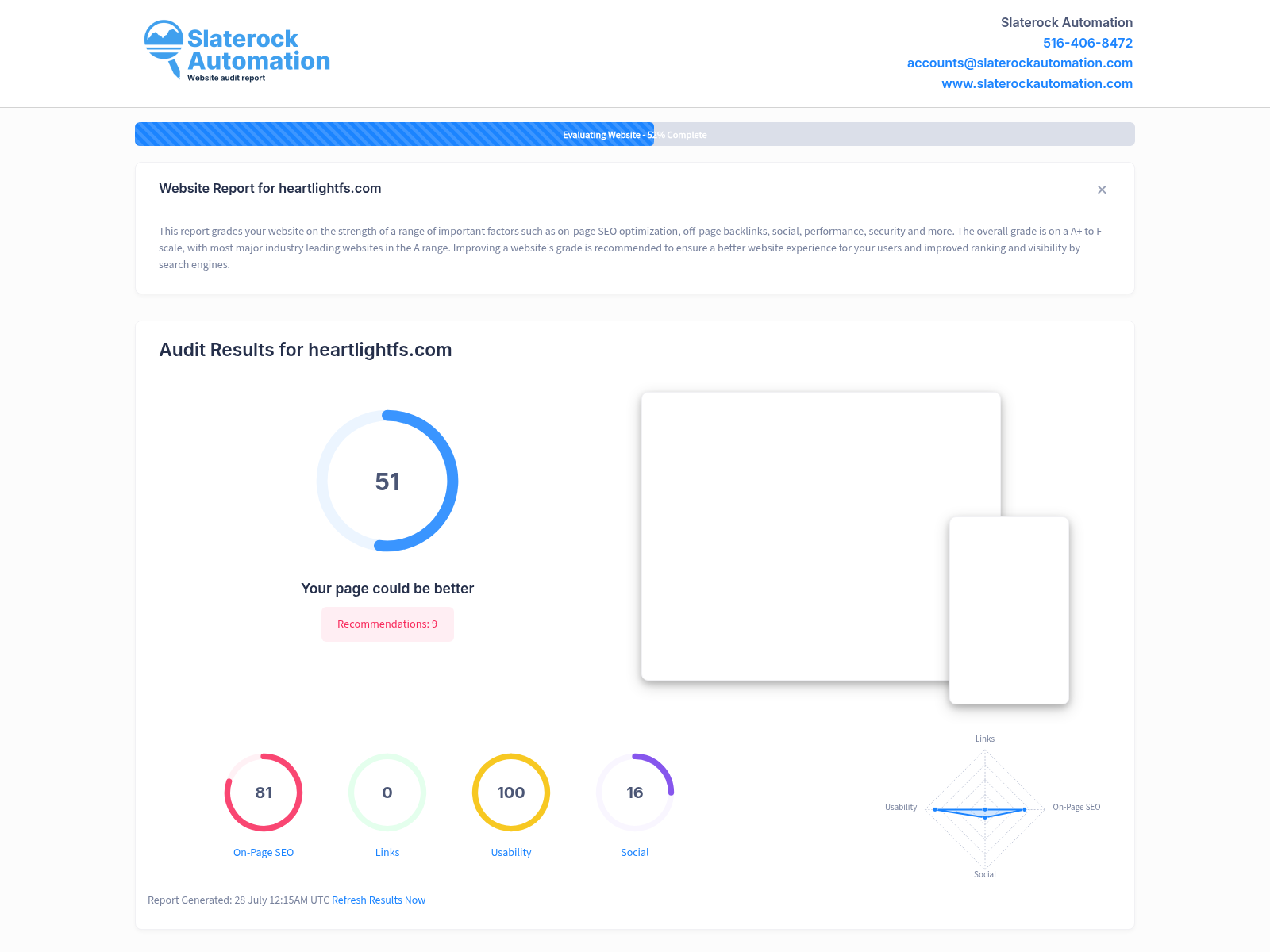Click 'Slaterock Automation' company name in header
The height and width of the screenshot is (952, 1270).
pos(1067,22)
